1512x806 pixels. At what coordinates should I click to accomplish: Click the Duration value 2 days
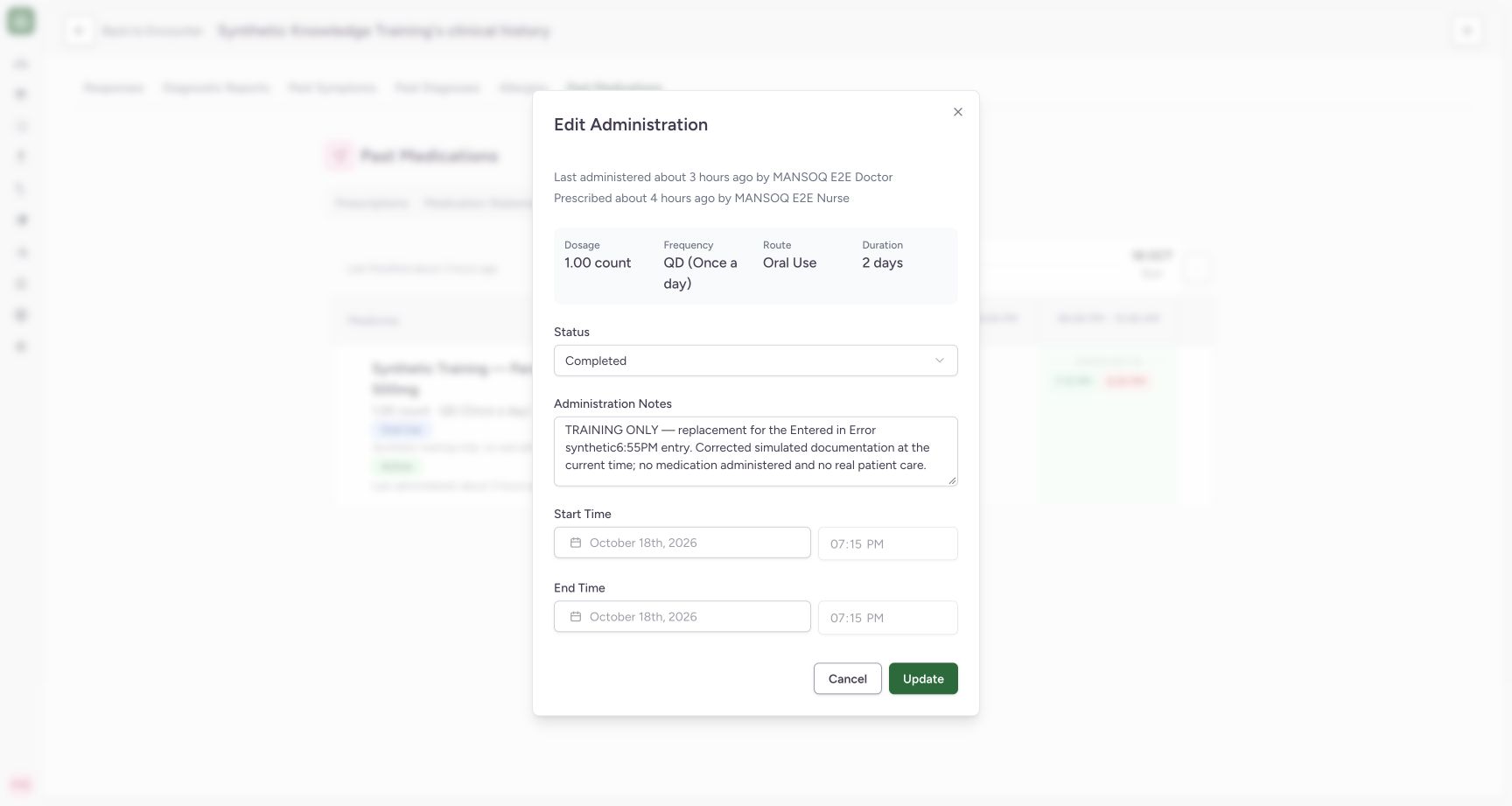pos(883,263)
